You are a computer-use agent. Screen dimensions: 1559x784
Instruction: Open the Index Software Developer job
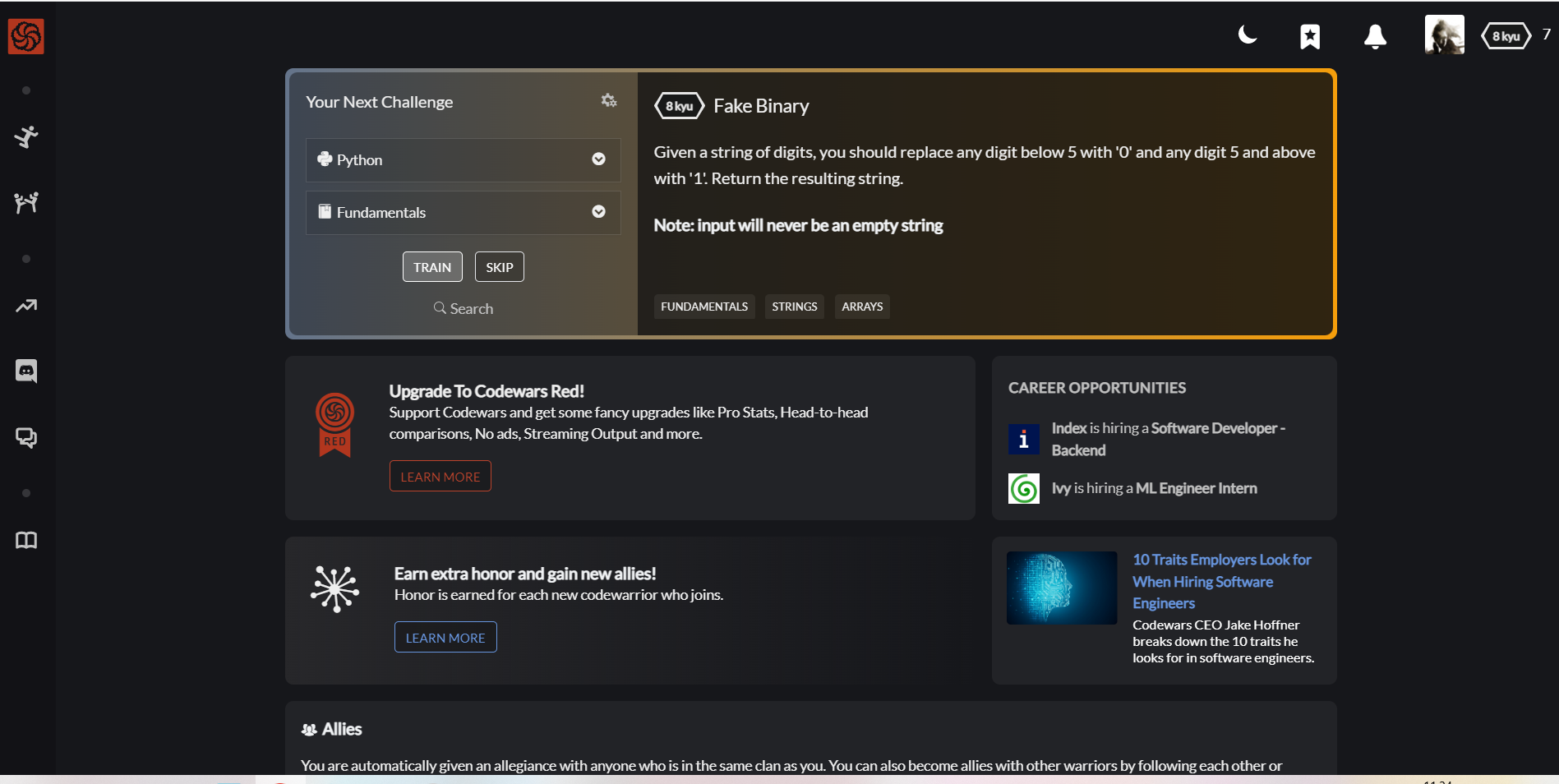pos(1168,439)
